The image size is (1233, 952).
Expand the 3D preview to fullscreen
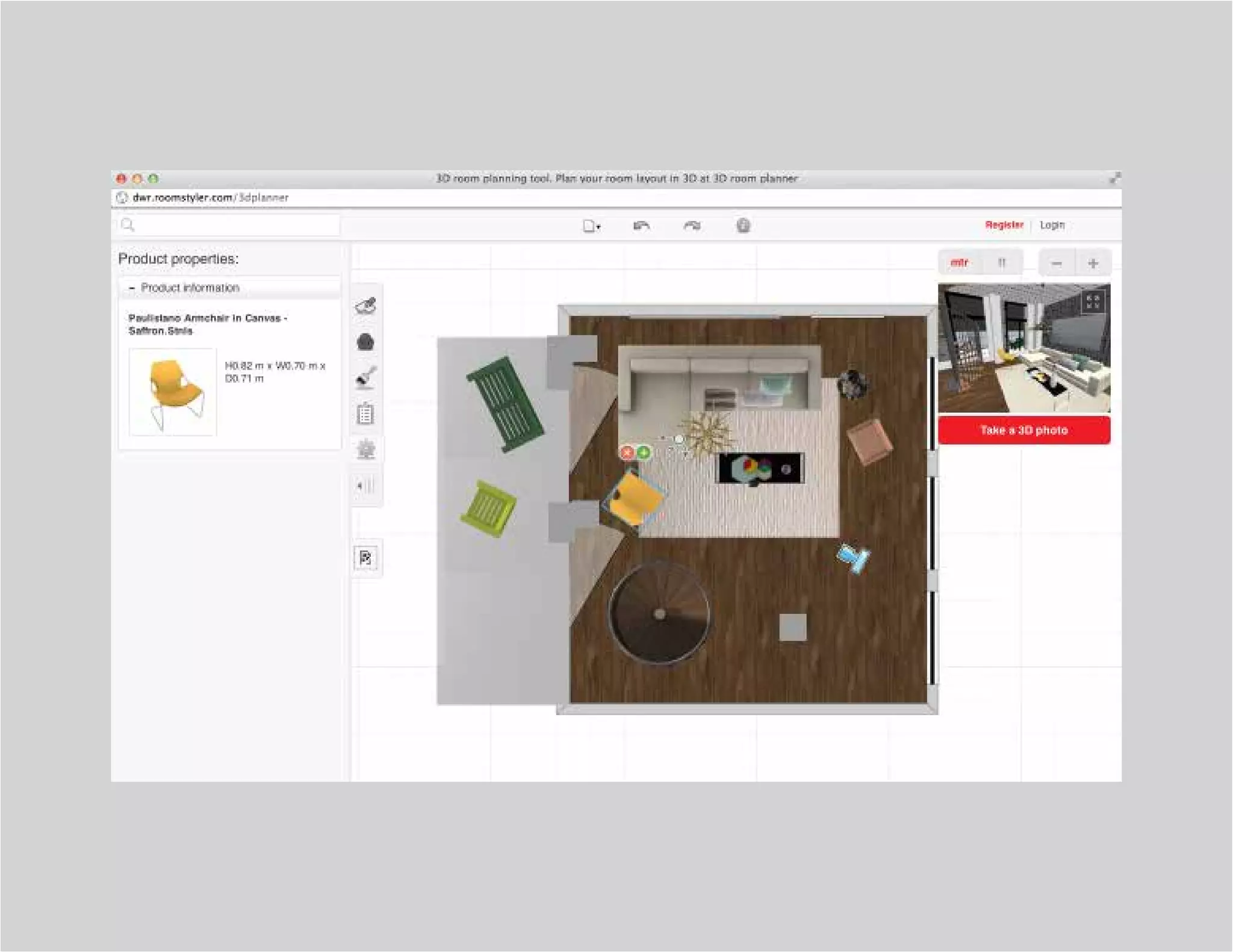click(1093, 301)
